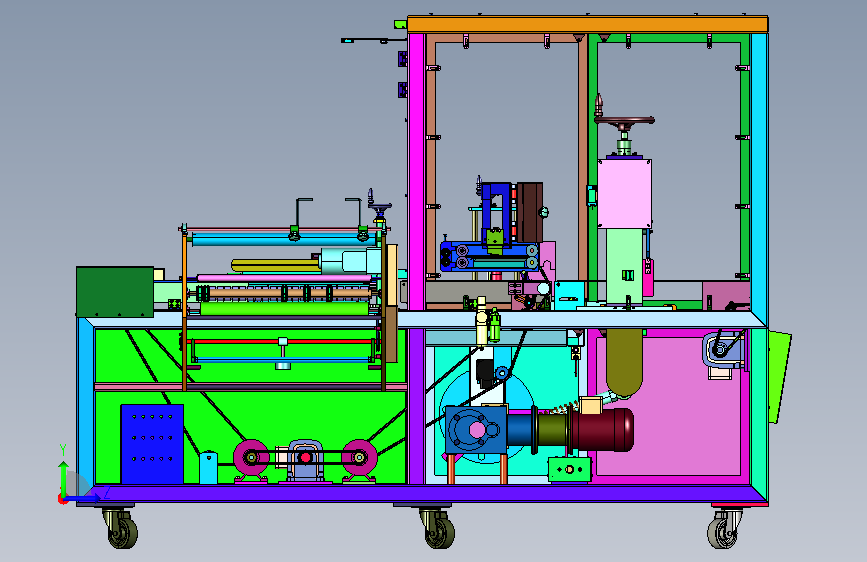Select the small cyan cylinder near blue panel

coord(208,468)
